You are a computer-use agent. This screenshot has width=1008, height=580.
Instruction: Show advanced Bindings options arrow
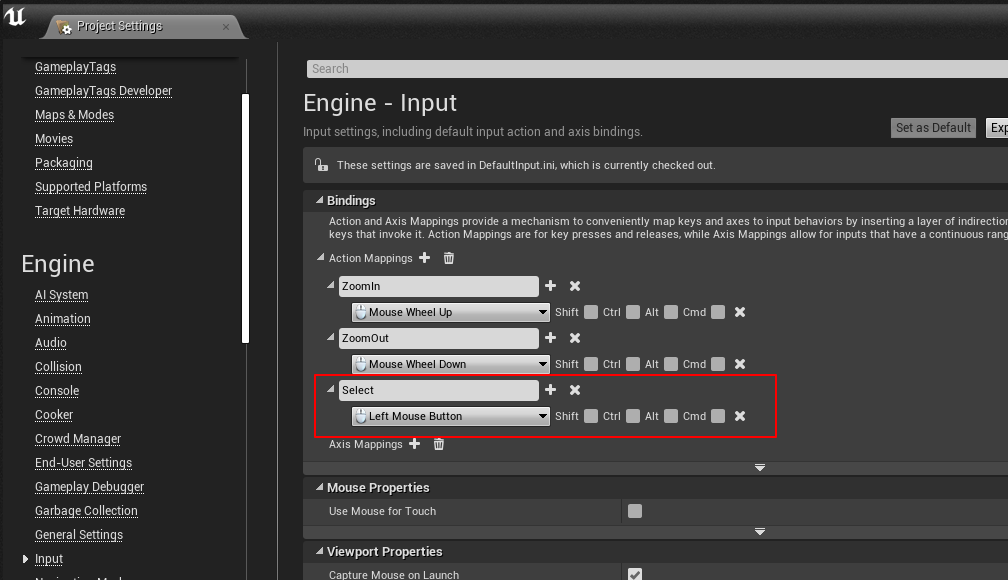click(760, 467)
